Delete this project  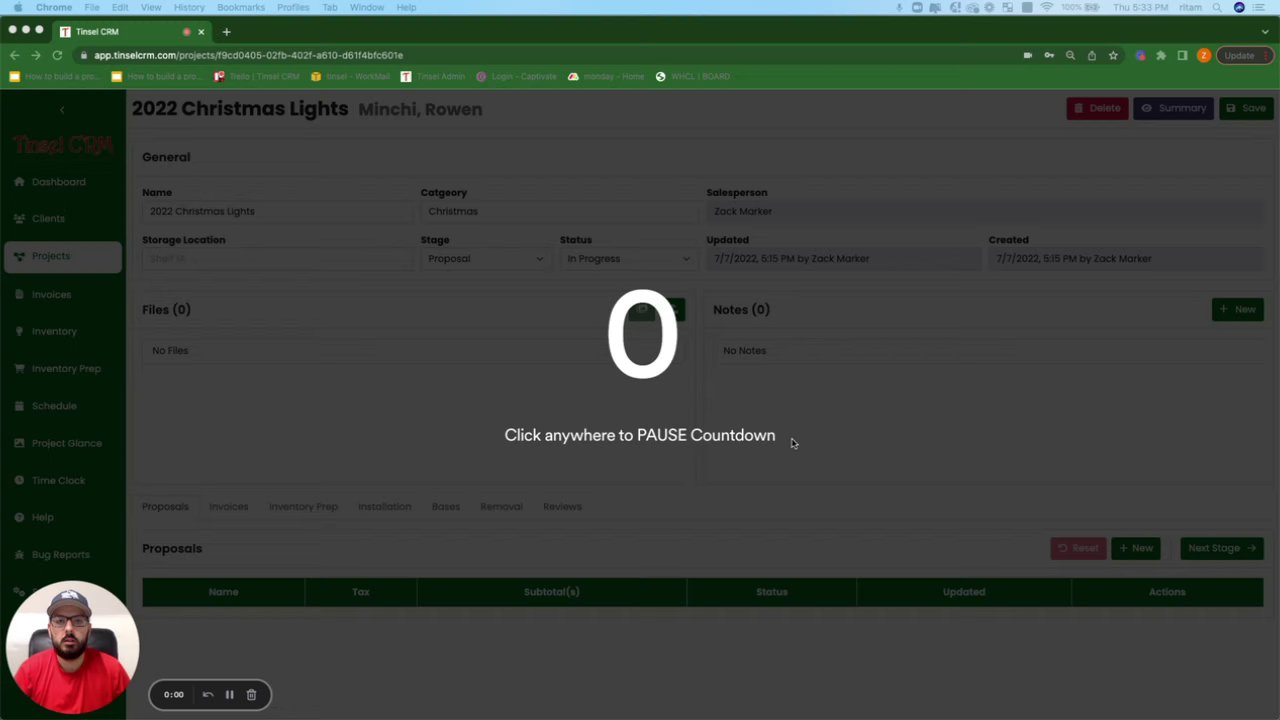(x=1097, y=108)
